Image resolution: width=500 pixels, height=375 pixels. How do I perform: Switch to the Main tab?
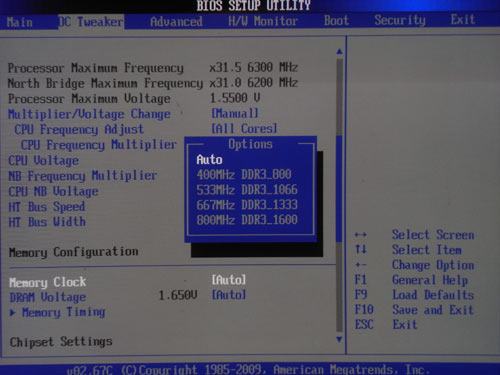[x=20, y=22]
